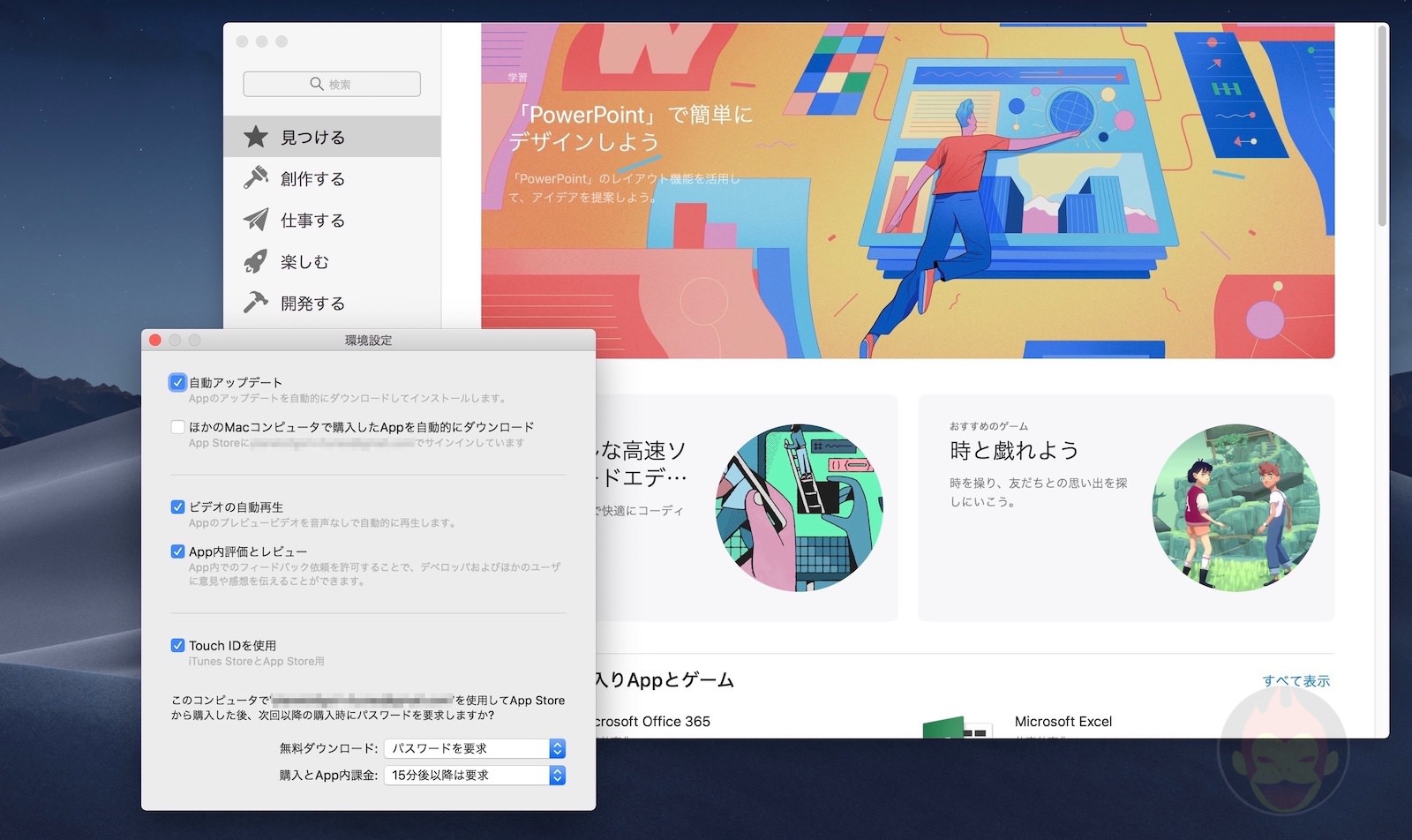Viewport: 1412px width, 840px height.
Task: Click the iTunes StoreとApp Store用 caption
Action: point(256,661)
